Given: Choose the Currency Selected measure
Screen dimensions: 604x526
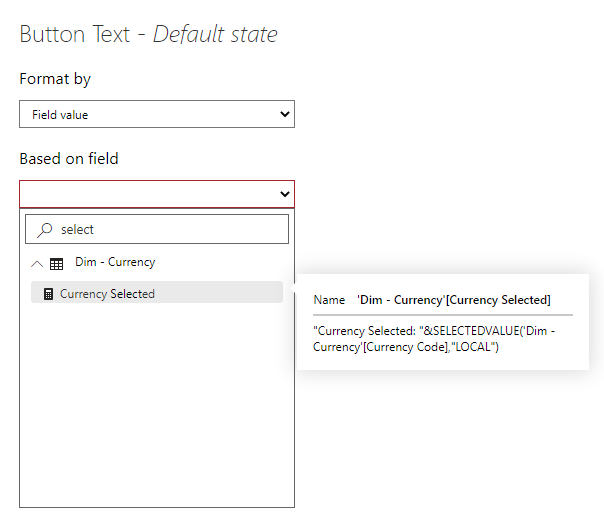Looking at the screenshot, I should pos(157,294).
